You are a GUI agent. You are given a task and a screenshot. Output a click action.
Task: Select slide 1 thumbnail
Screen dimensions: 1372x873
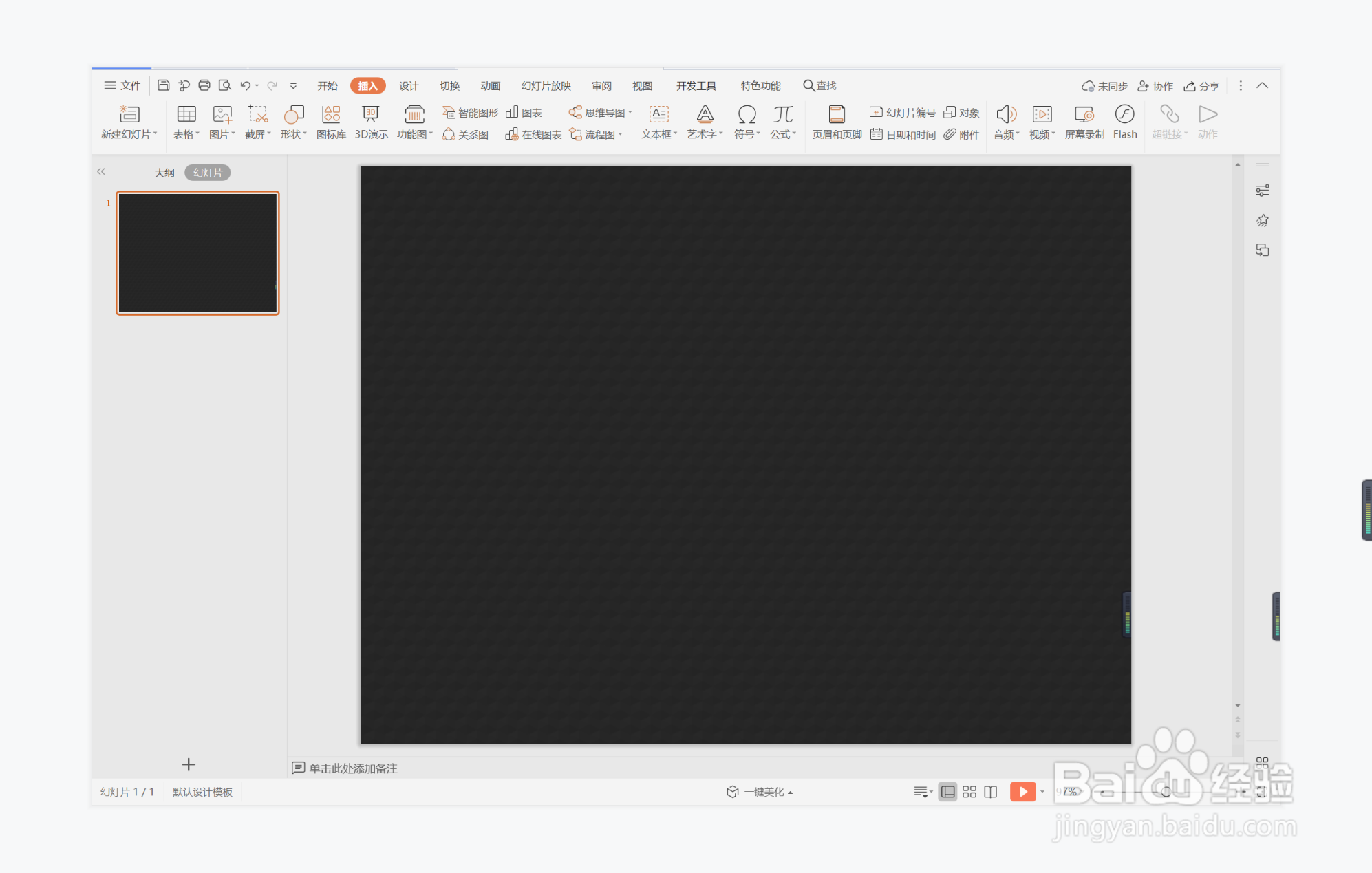(197, 252)
